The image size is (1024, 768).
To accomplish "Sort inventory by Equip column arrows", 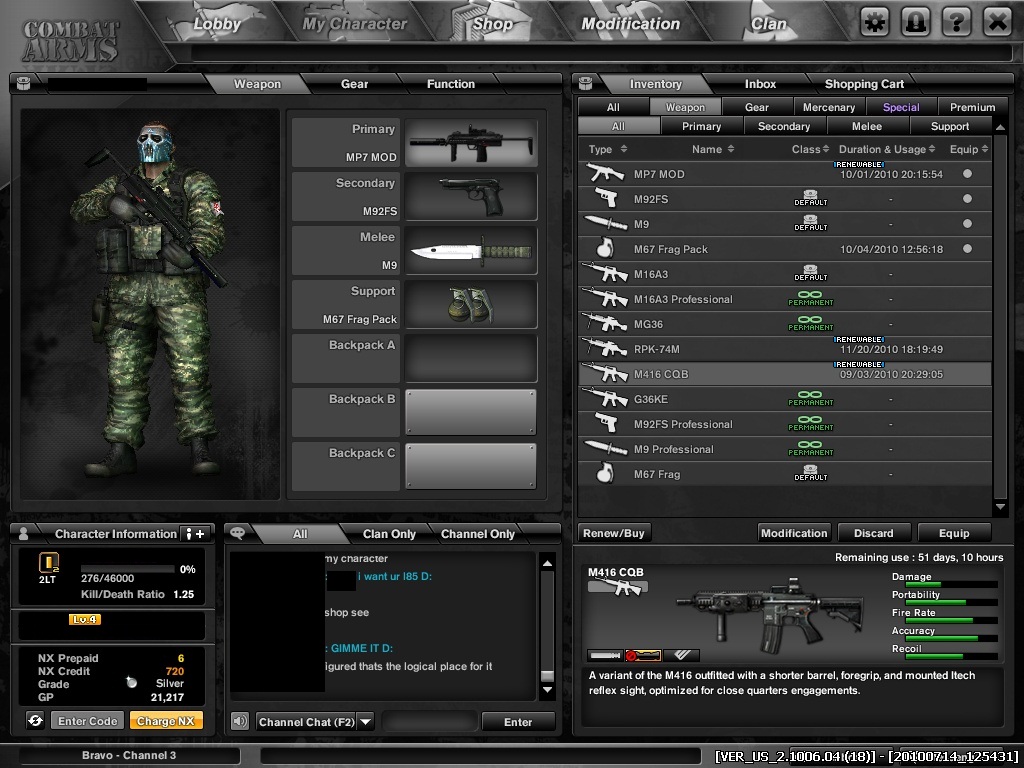I will pos(985,149).
